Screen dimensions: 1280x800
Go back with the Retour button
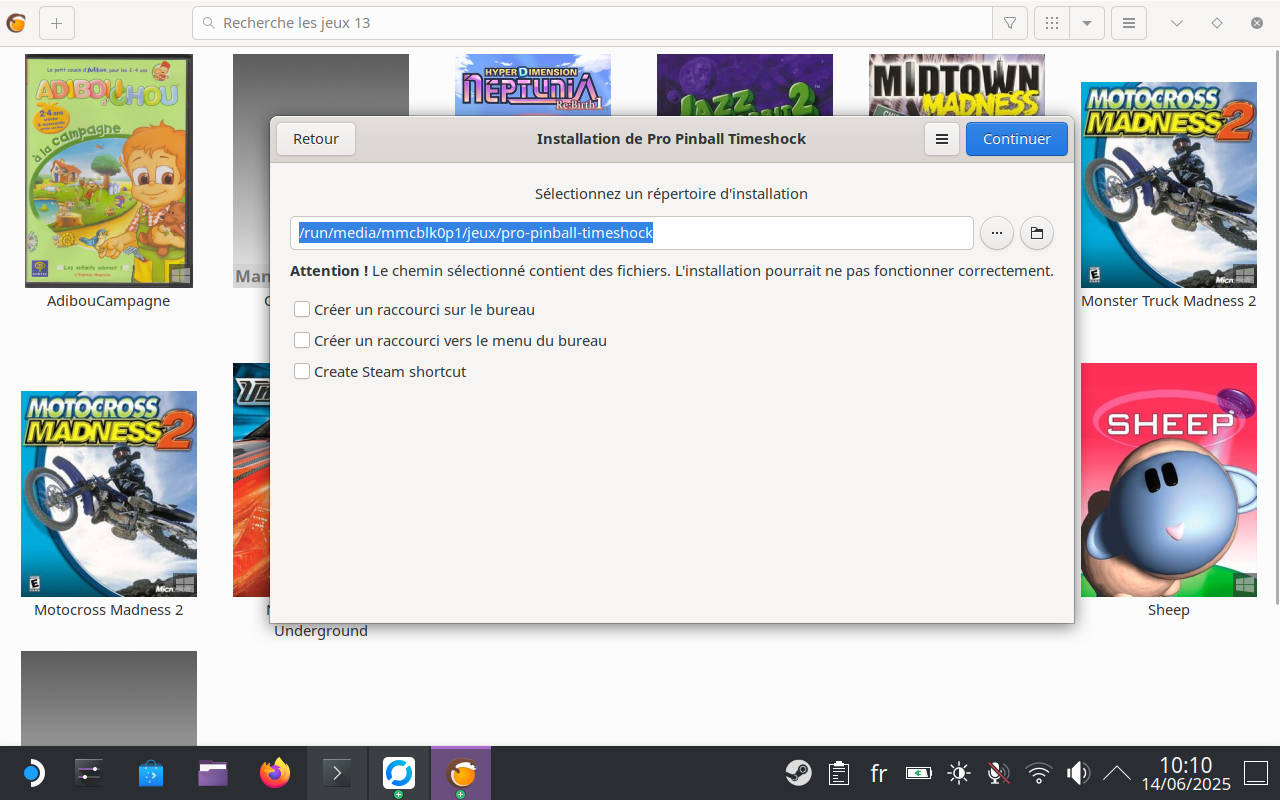(x=316, y=139)
